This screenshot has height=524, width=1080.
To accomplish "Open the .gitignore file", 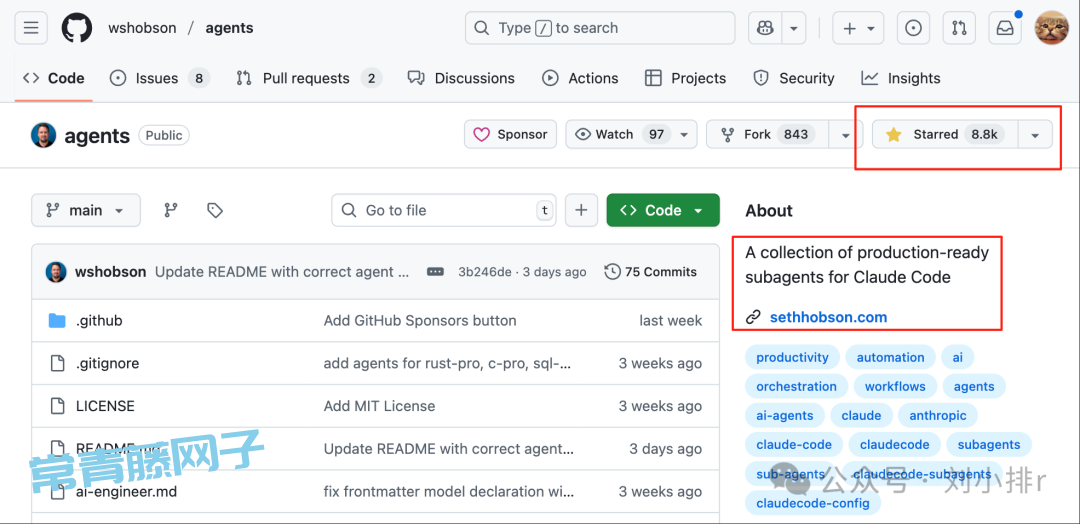I will (107, 363).
